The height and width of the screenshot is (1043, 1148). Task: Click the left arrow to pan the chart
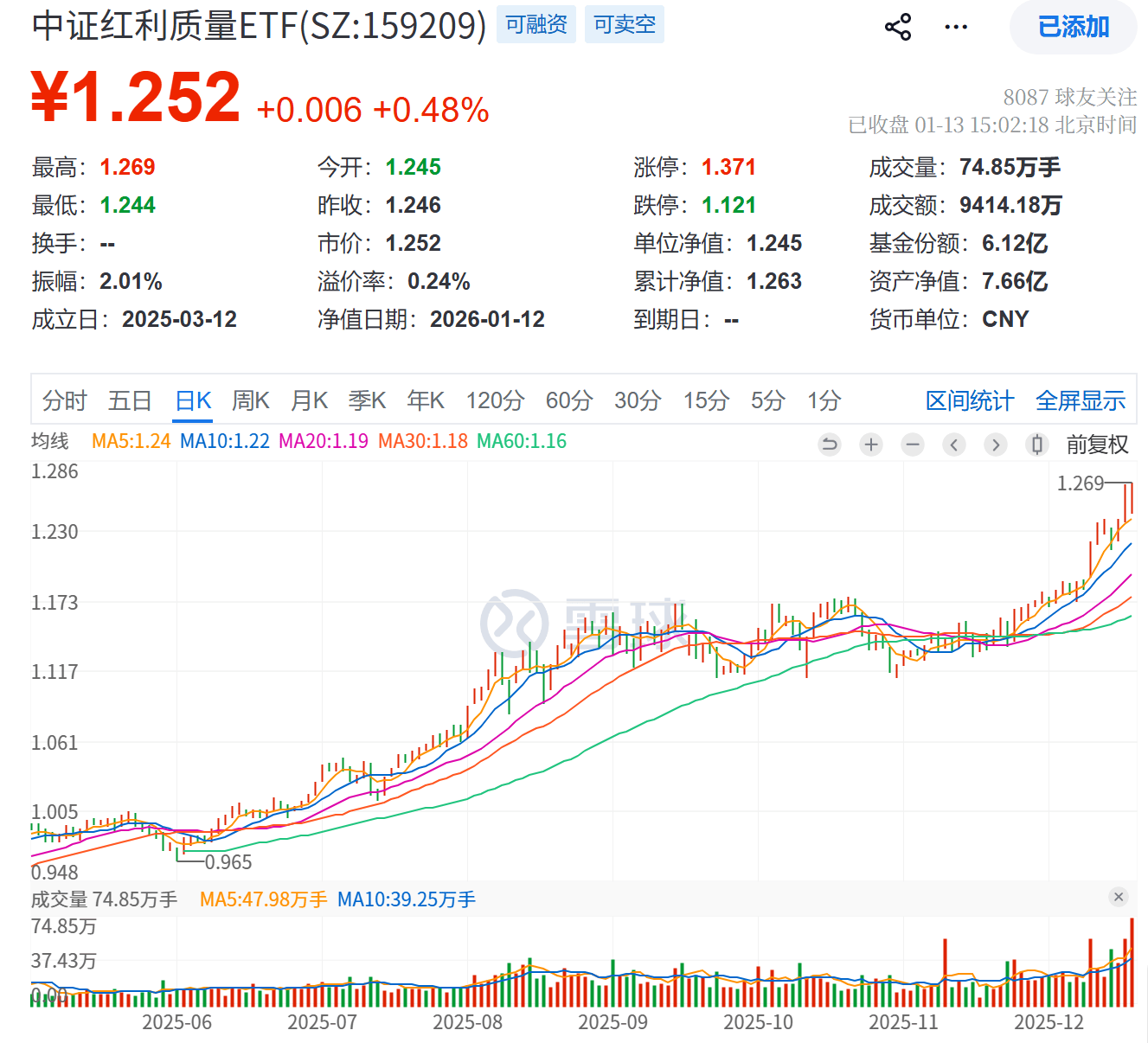pyautogui.click(x=954, y=444)
